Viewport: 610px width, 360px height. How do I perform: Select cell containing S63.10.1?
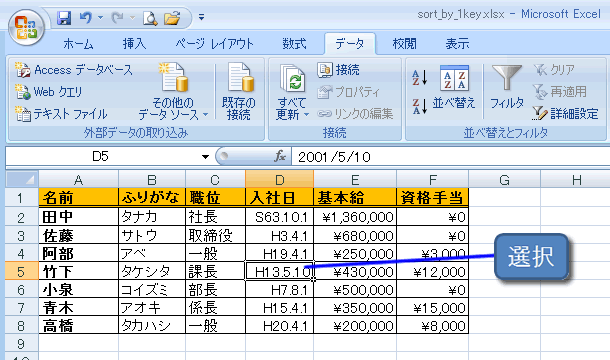coord(279,217)
